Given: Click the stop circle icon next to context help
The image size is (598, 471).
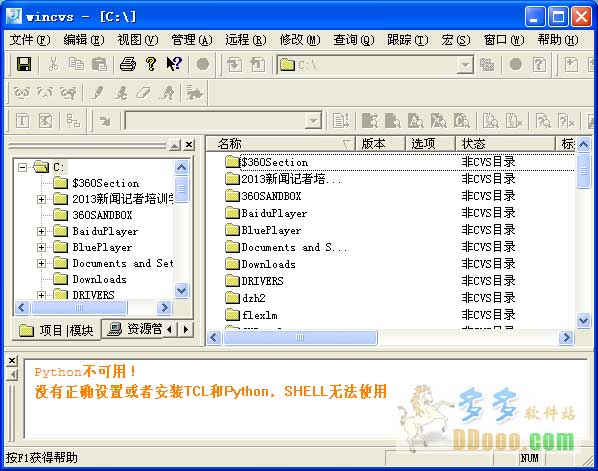Looking at the screenshot, I should tap(203, 64).
